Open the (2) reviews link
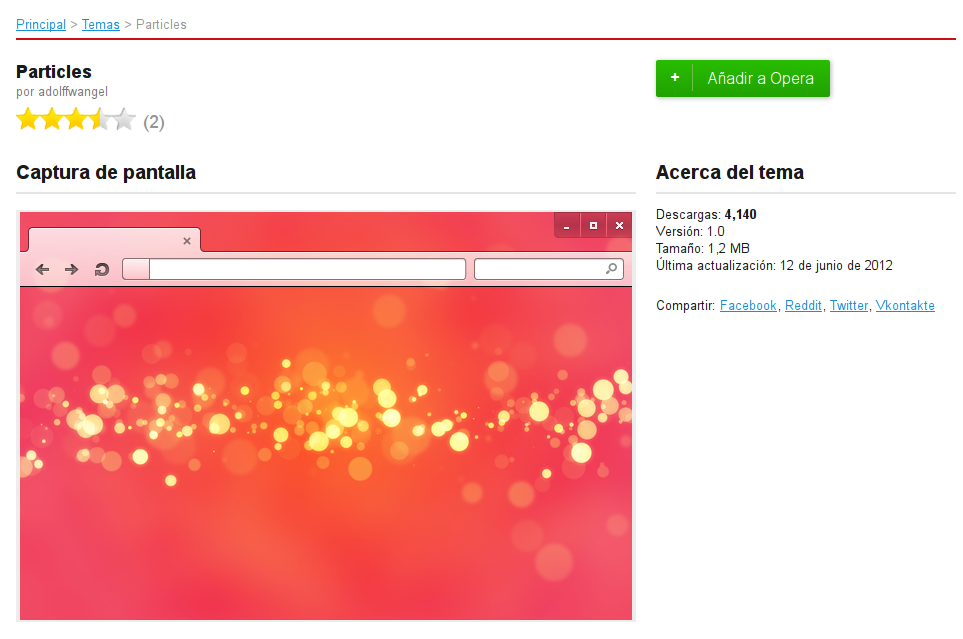The height and width of the screenshot is (639, 963). [154, 121]
